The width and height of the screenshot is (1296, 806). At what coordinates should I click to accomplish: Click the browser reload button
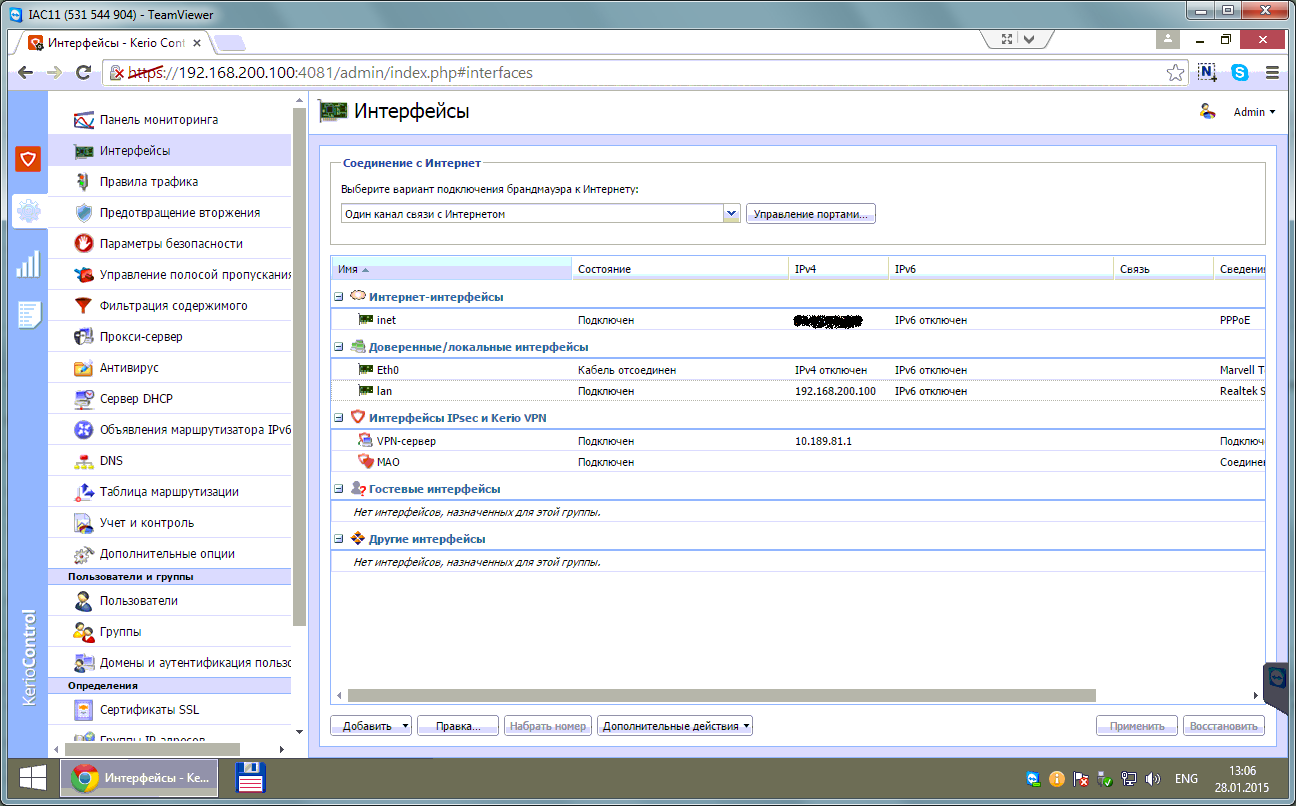click(x=84, y=73)
